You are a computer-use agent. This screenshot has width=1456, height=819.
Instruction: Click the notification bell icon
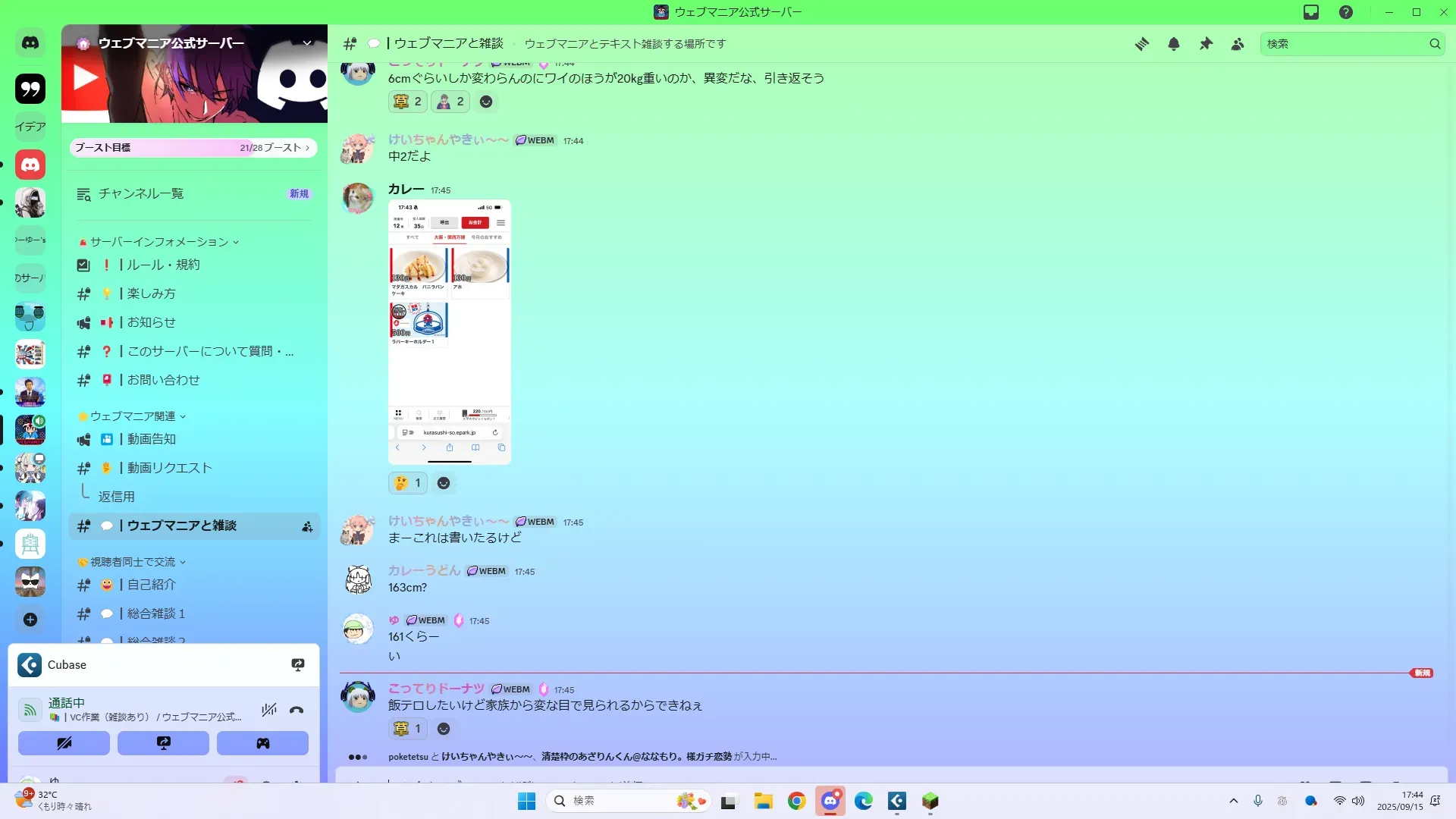(x=1174, y=44)
